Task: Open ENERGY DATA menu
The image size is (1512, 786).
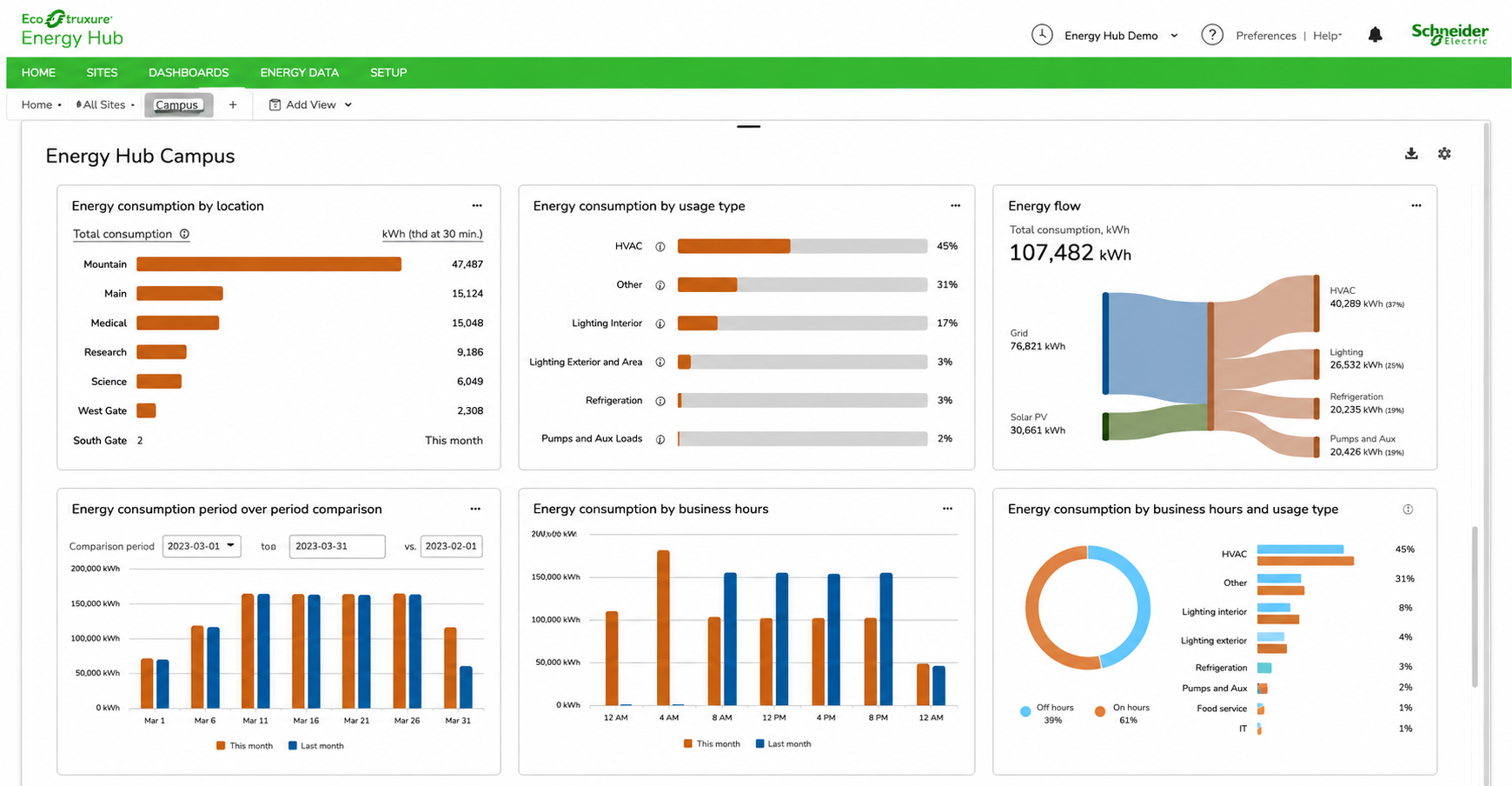Action: tap(300, 73)
